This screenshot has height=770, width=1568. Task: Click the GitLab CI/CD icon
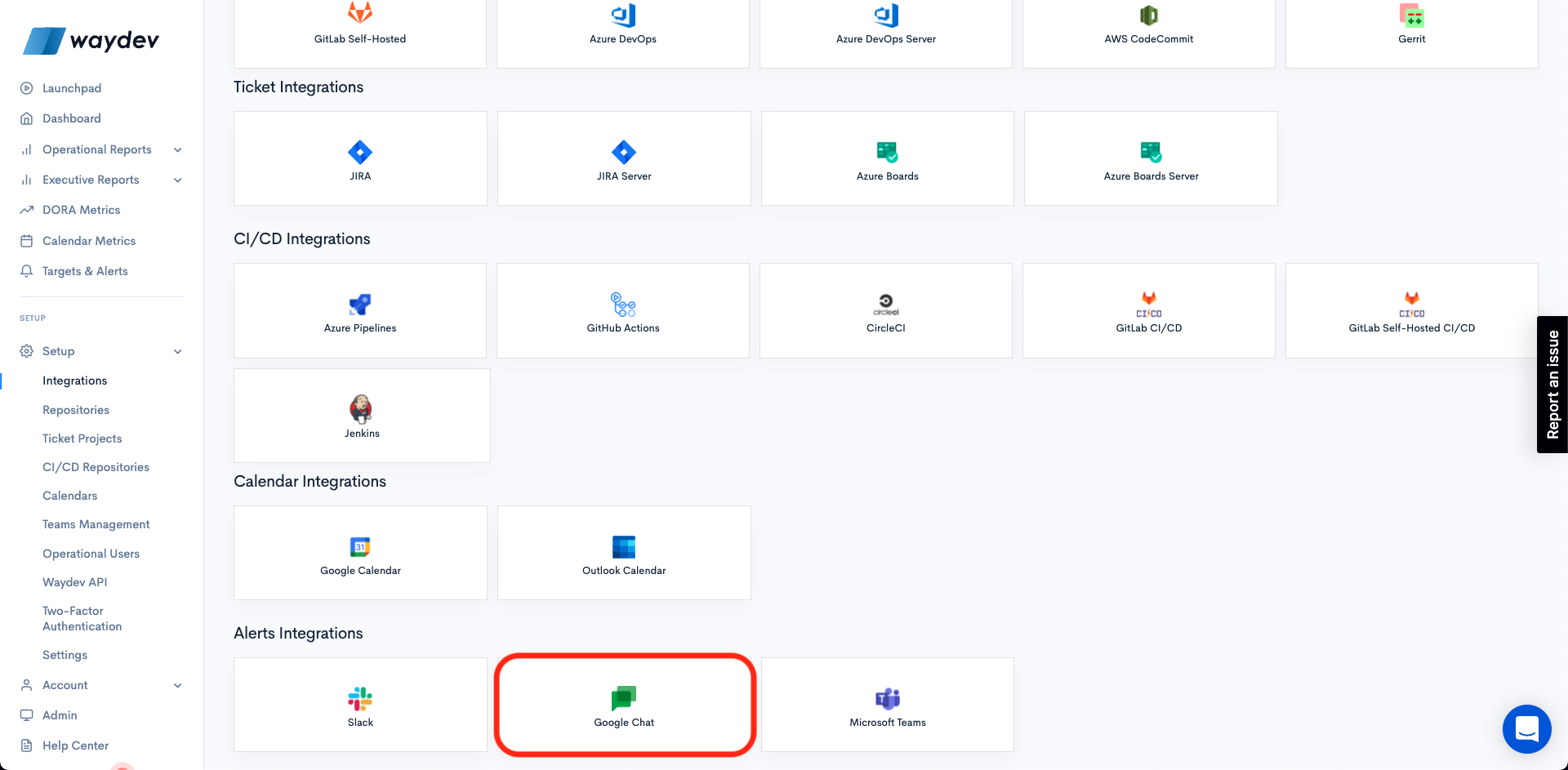[1149, 304]
